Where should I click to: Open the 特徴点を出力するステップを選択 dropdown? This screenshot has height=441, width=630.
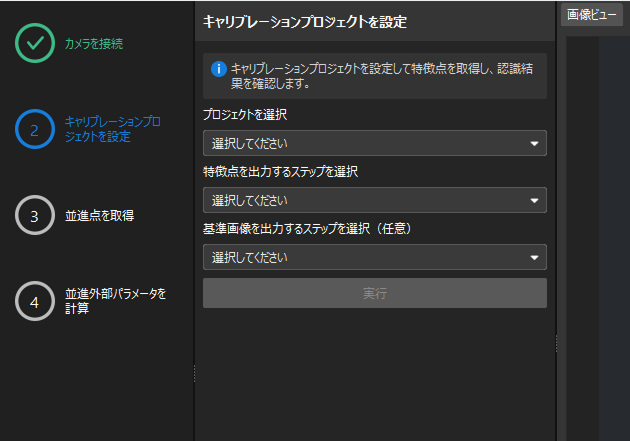(x=374, y=200)
